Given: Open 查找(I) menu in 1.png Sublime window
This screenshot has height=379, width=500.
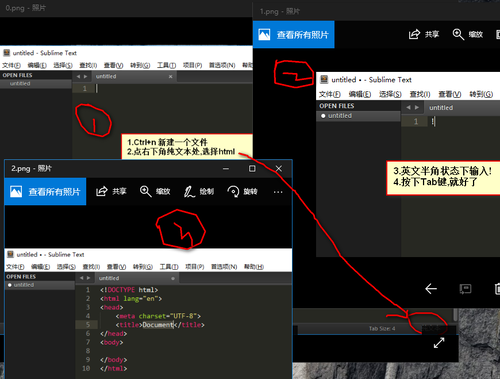Looking at the screenshot, I should pos(420,94).
